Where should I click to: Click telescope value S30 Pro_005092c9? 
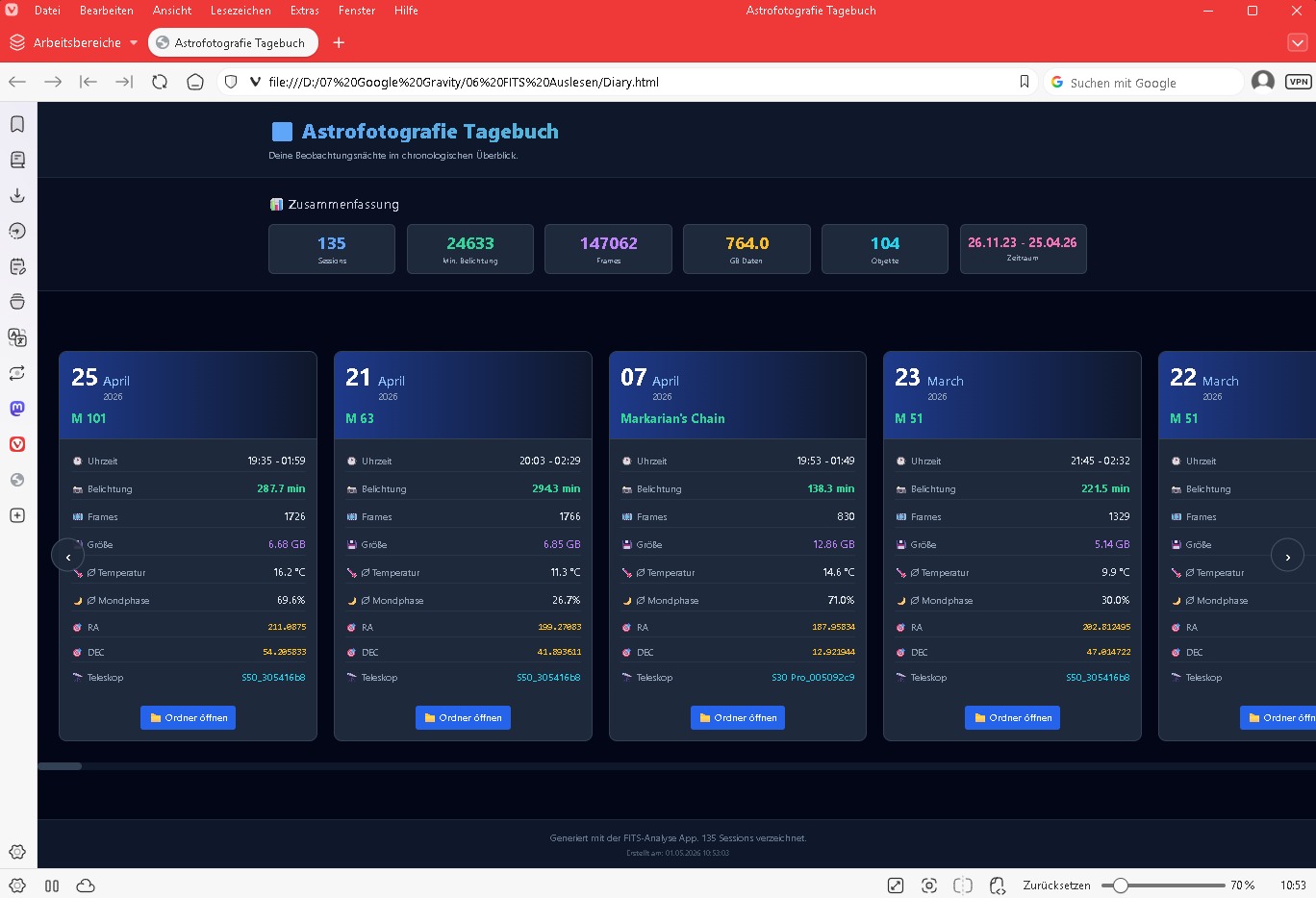(x=813, y=677)
